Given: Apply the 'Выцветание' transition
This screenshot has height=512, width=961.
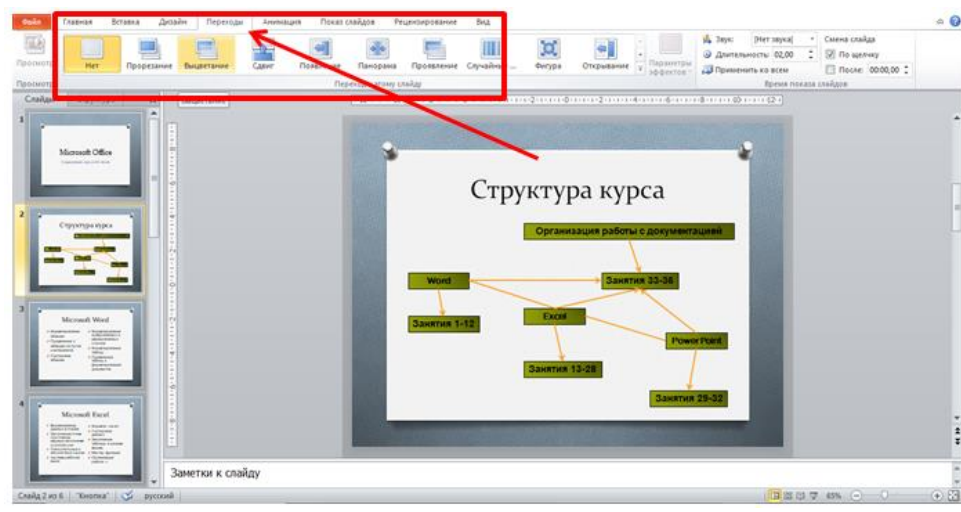Looking at the screenshot, I should pyautogui.click(x=207, y=54).
